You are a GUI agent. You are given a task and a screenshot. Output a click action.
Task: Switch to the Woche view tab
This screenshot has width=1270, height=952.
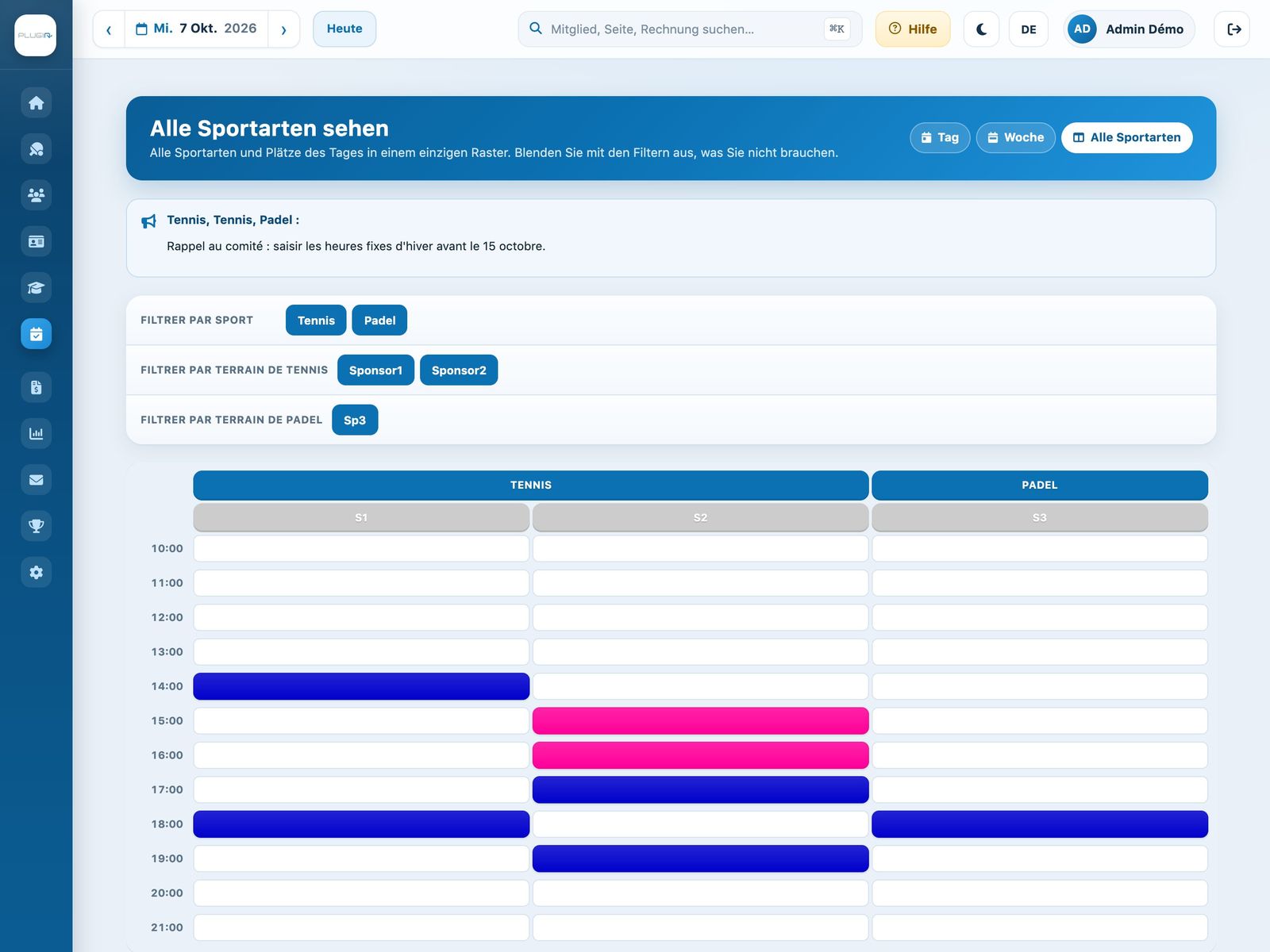point(1015,137)
